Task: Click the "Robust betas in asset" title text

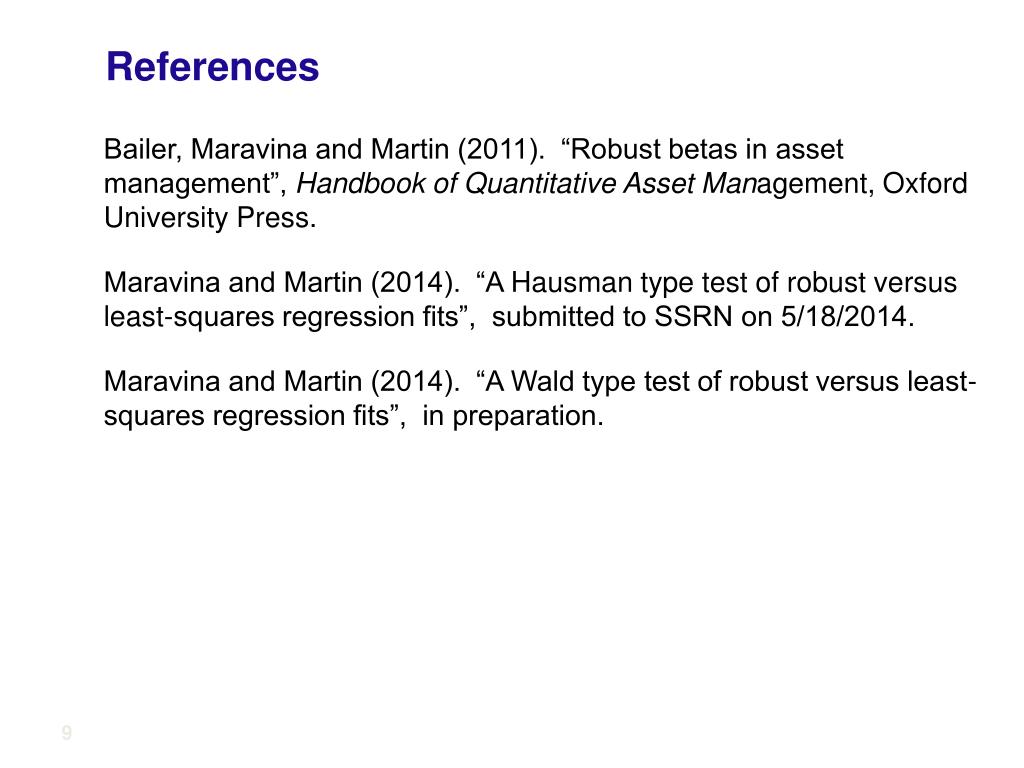Action: 702,150
